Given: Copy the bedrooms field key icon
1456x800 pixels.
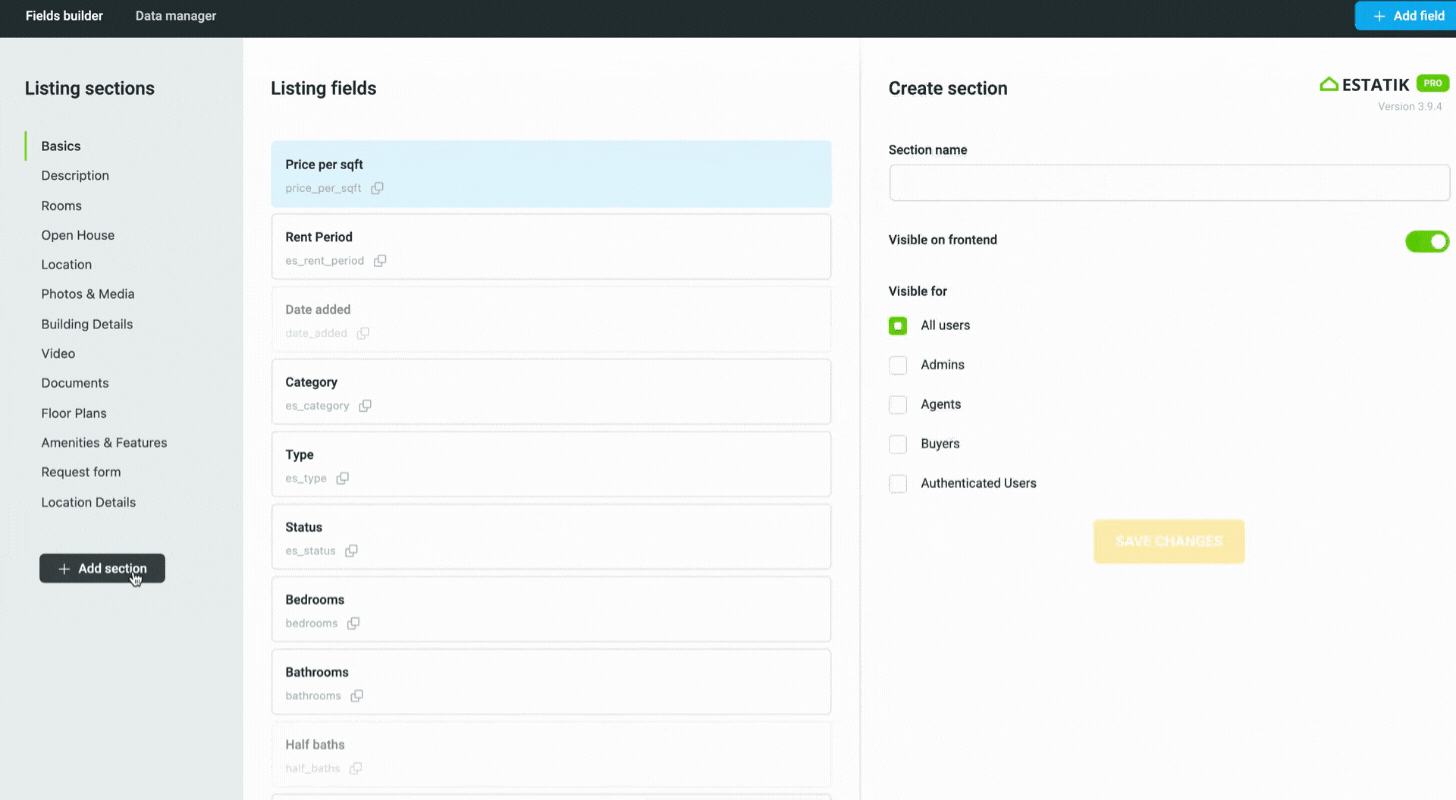Looking at the screenshot, I should point(353,623).
